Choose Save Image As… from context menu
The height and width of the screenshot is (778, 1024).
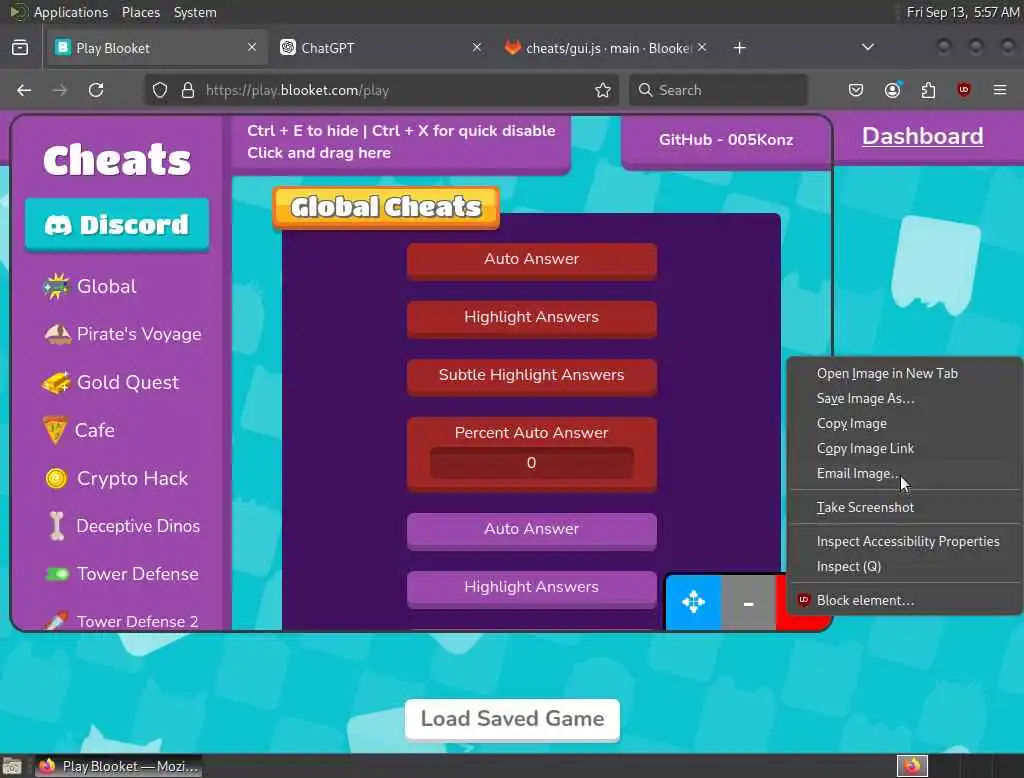pos(904,398)
